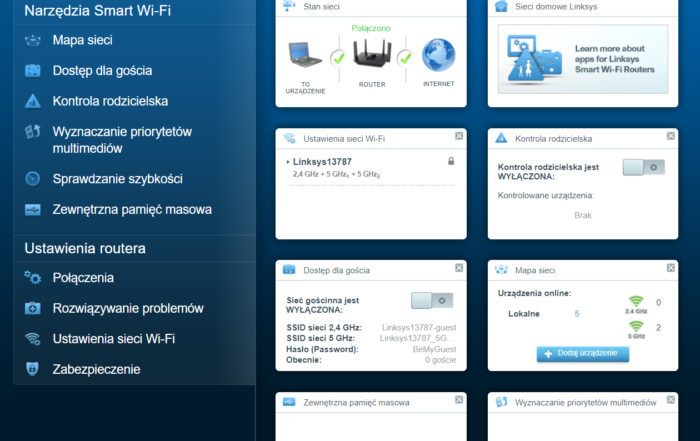Screen dimensions: 700x441
Task: Click the Stan sieci header icon
Action: (x=289, y=5)
